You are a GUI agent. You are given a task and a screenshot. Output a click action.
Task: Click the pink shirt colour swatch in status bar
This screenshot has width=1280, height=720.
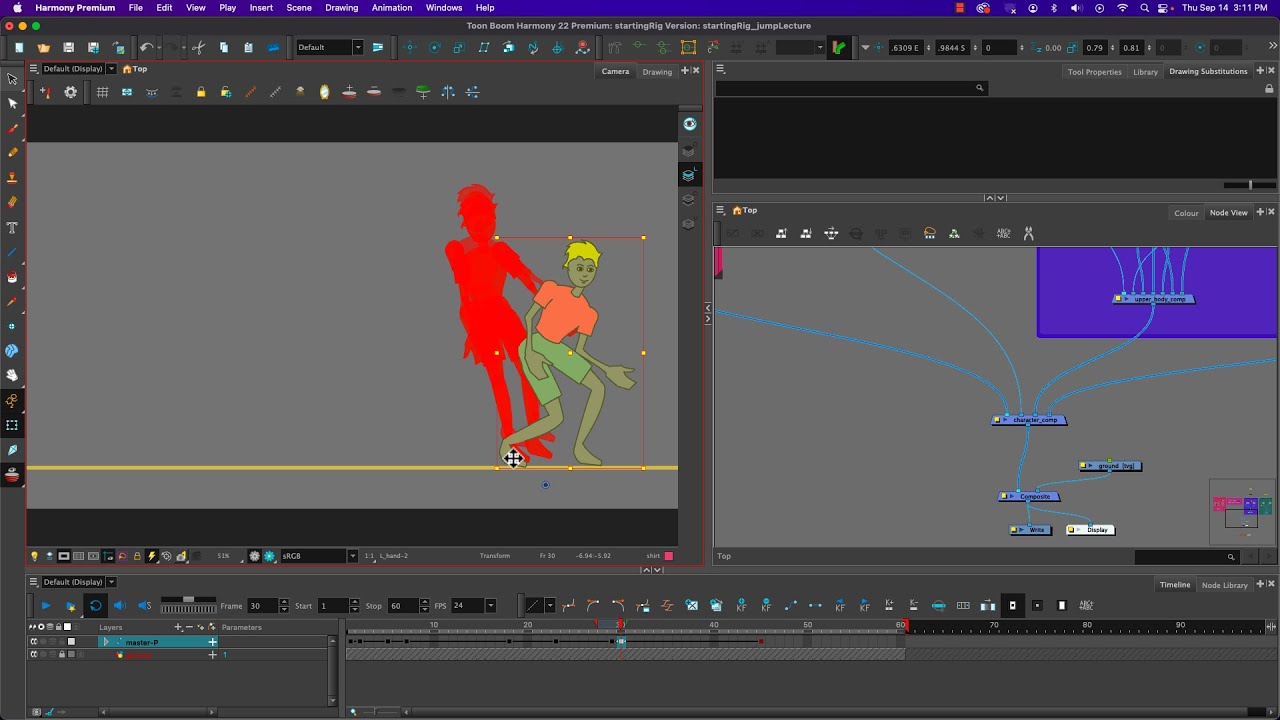click(669, 556)
